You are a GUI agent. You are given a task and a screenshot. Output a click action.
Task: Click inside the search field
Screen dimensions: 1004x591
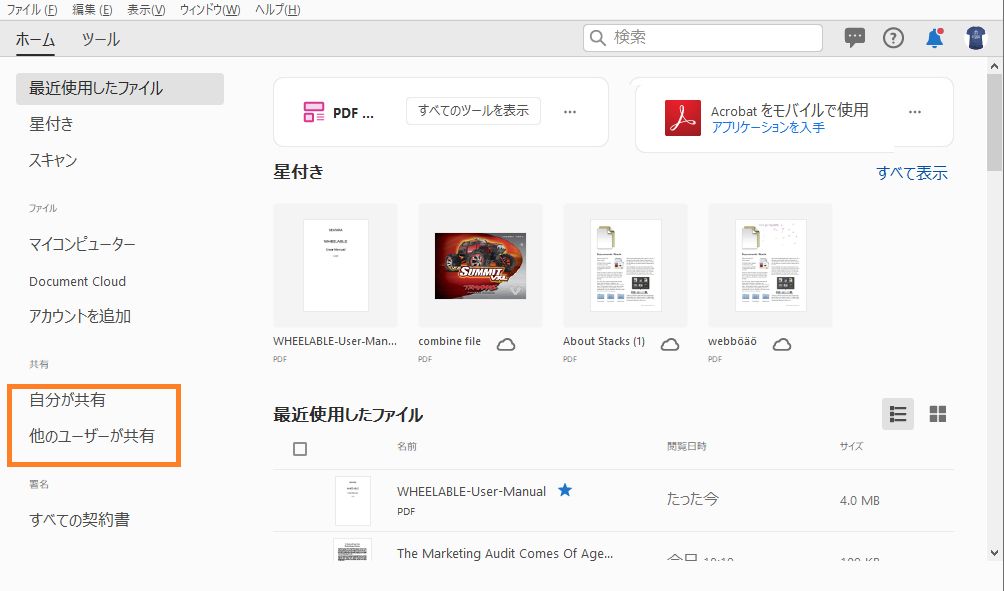[700, 37]
